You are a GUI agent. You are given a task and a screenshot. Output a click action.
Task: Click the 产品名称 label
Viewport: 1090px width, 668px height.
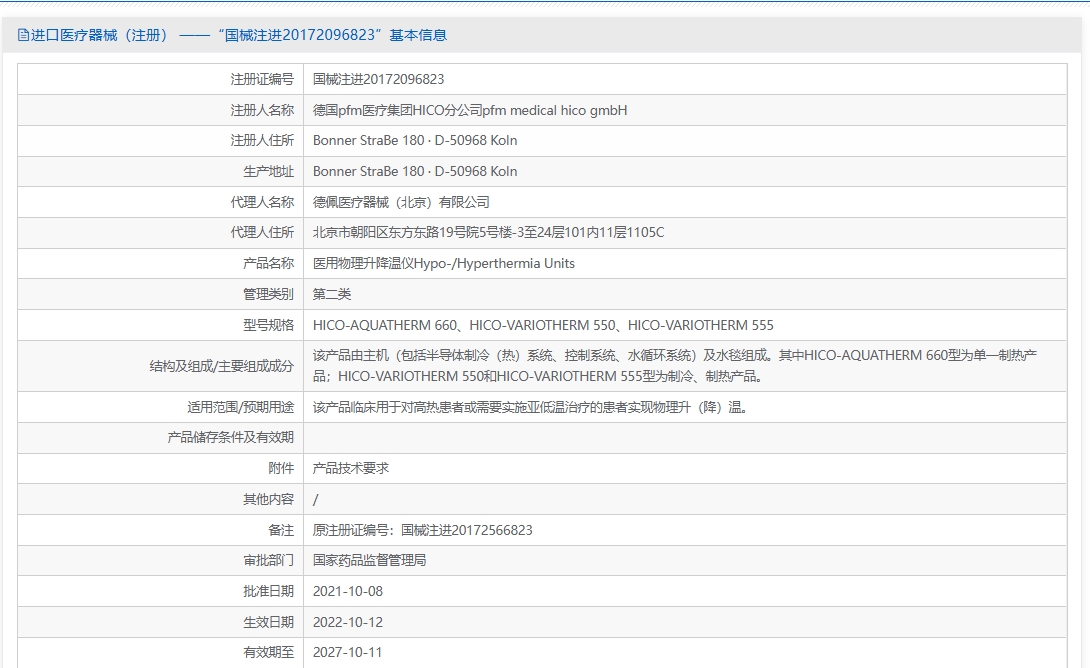point(268,263)
